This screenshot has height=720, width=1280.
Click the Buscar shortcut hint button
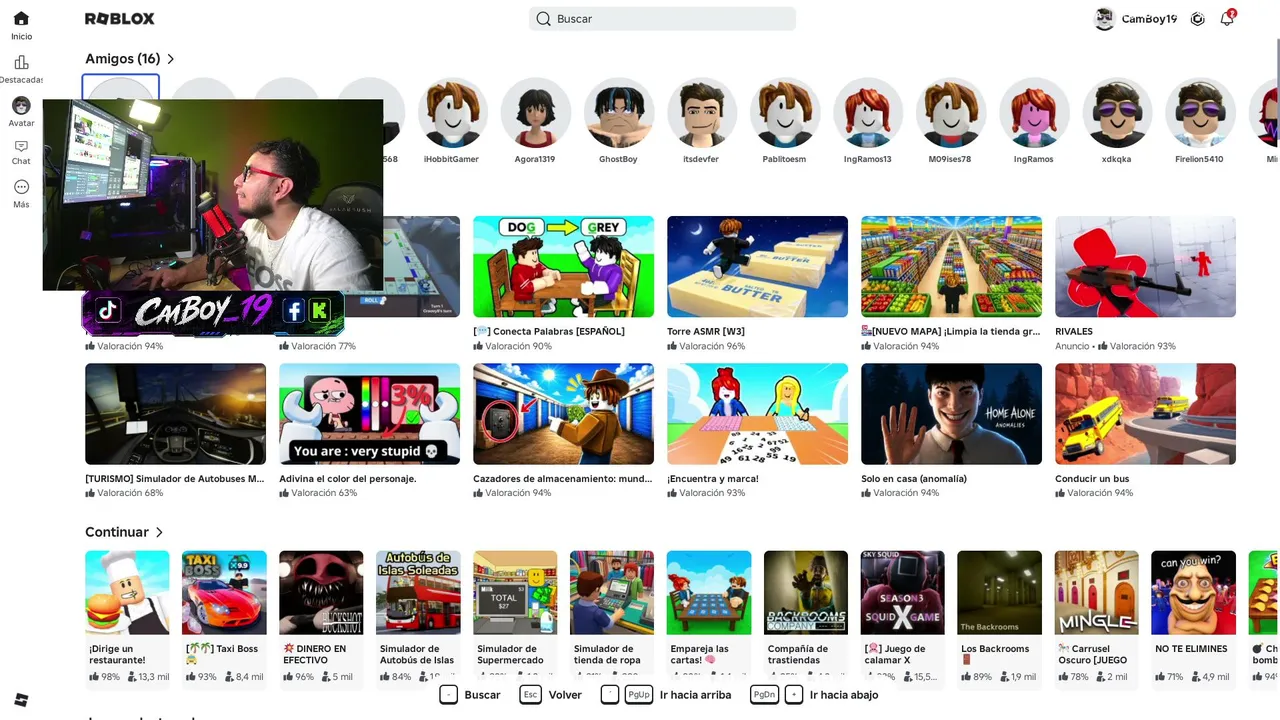(x=470, y=695)
